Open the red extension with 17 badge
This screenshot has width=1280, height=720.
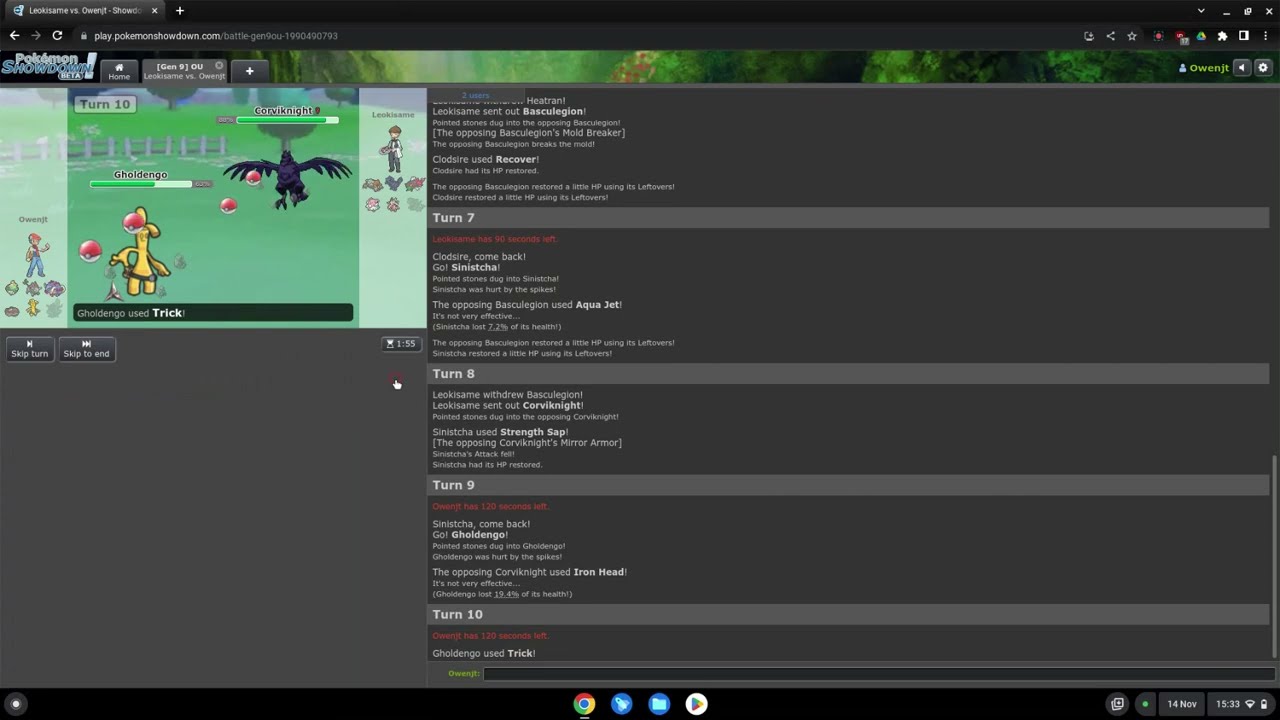[x=1181, y=36]
